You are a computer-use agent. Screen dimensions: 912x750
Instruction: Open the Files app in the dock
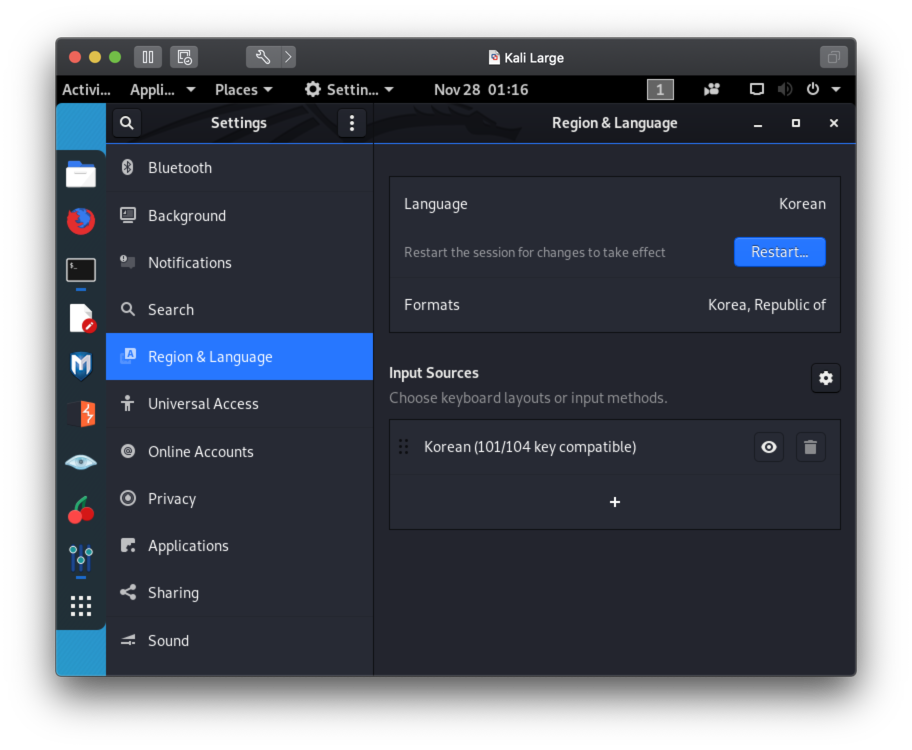tap(81, 174)
